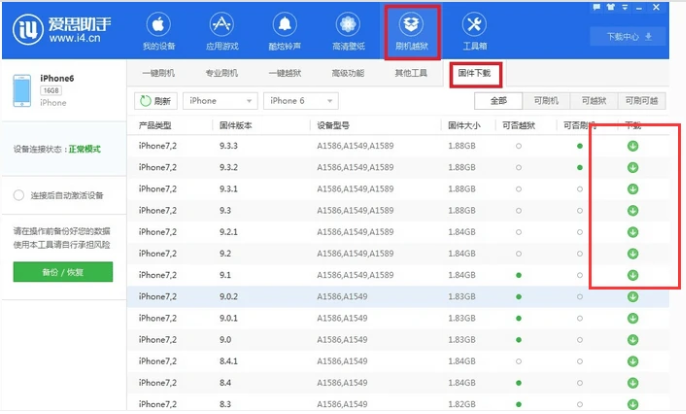Screen dimensions: 686x414
Task: Open the iPhone 6 model dropdown
Action: tap(301, 101)
